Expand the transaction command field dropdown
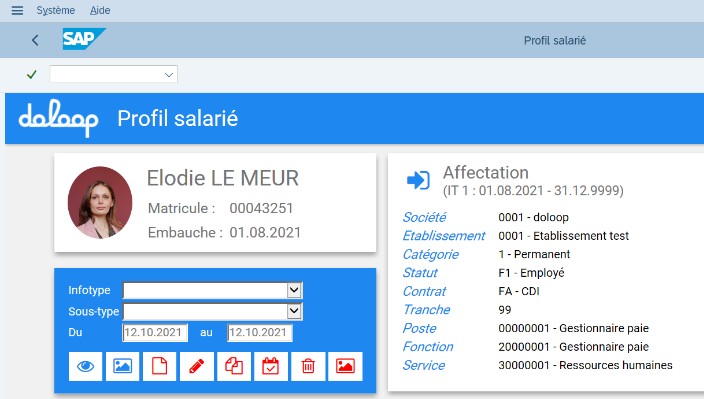 tap(169, 75)
